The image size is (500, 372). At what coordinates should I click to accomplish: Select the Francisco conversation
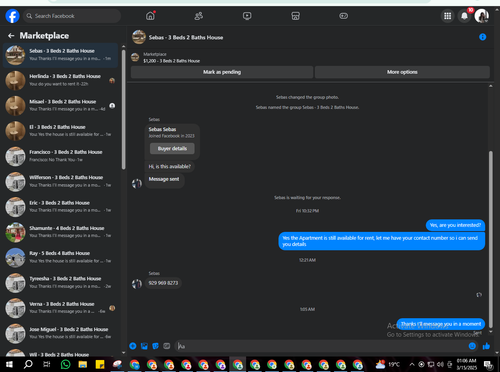click(x=61, y=156)
